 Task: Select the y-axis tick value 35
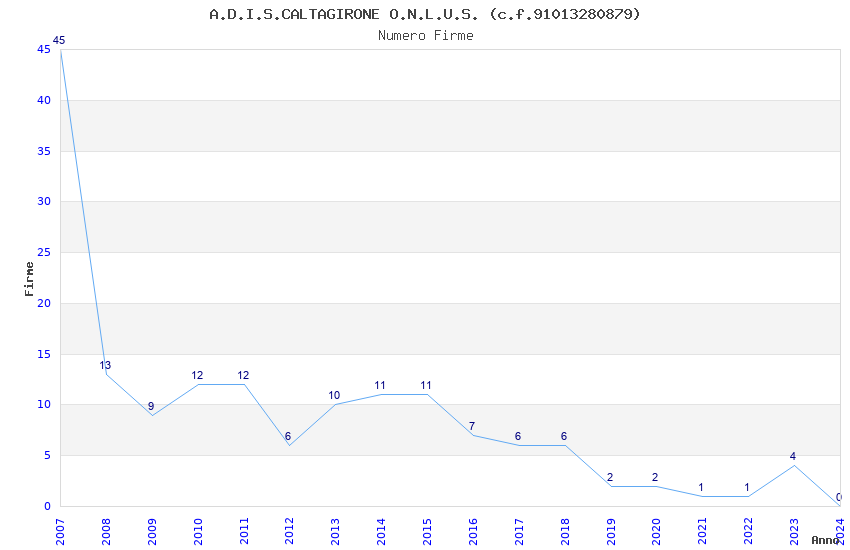[x=44, y=151]
